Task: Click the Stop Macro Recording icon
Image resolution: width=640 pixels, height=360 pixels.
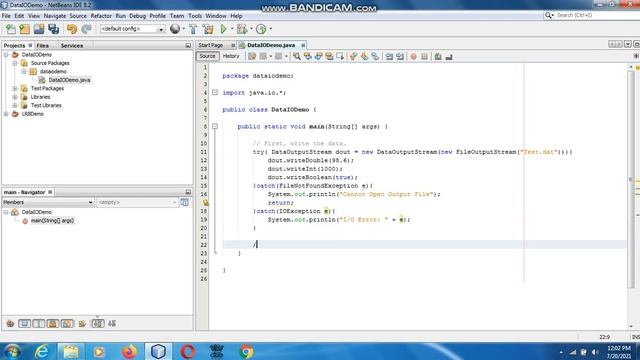Action: point(424,56)
